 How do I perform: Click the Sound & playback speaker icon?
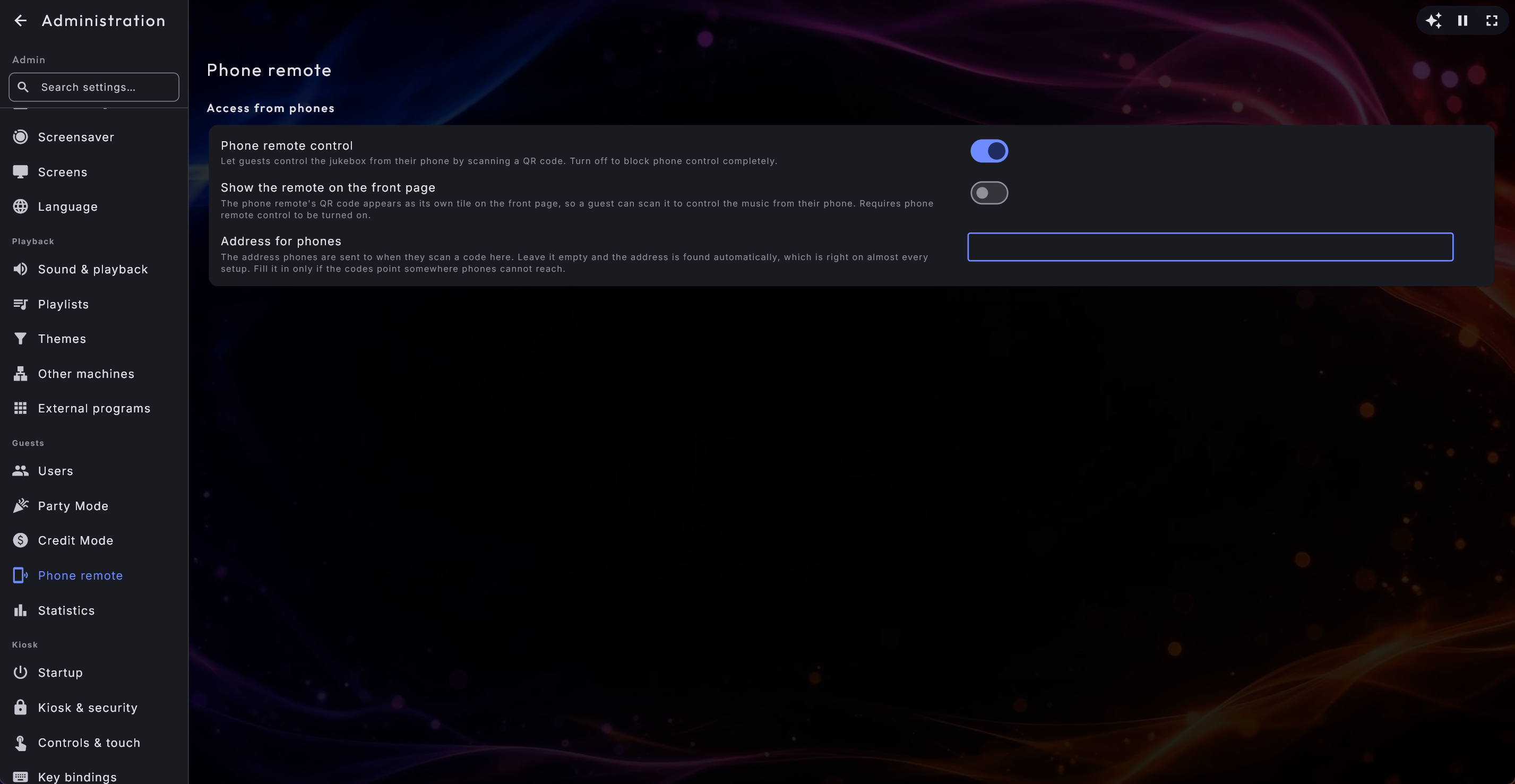[x=21, y=269]
